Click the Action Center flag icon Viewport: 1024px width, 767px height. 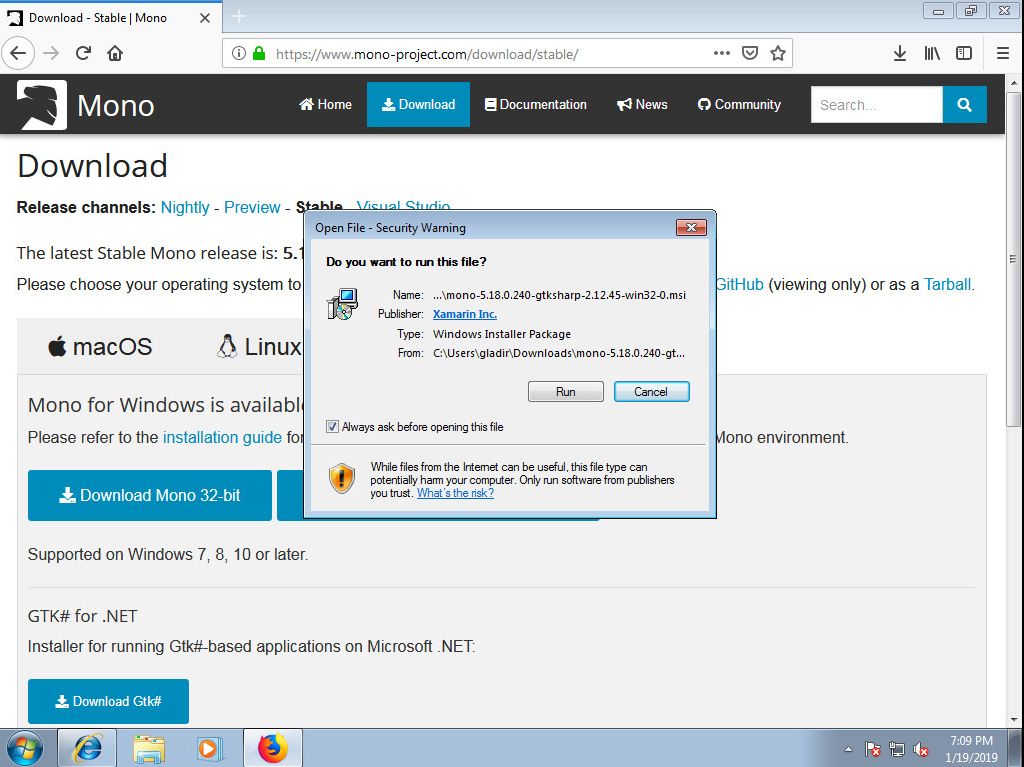point(872,749)
